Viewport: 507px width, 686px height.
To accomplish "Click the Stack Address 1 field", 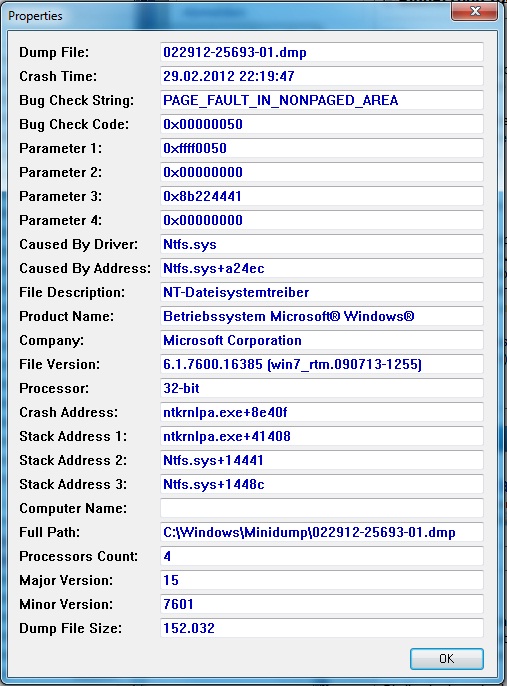I will click(322, 436).
